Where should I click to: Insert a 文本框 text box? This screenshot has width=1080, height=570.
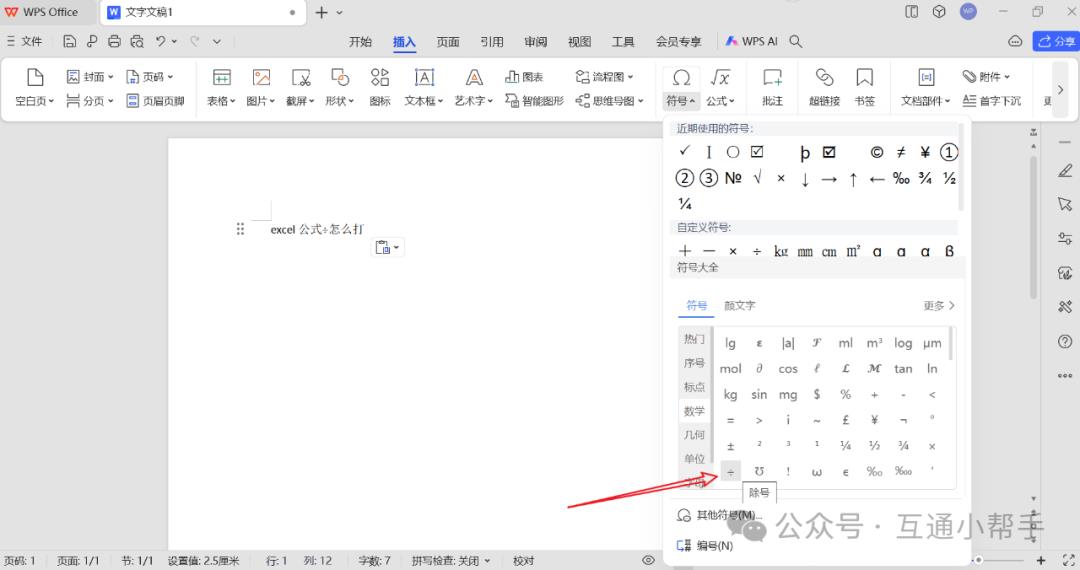(x=424, y=87)
